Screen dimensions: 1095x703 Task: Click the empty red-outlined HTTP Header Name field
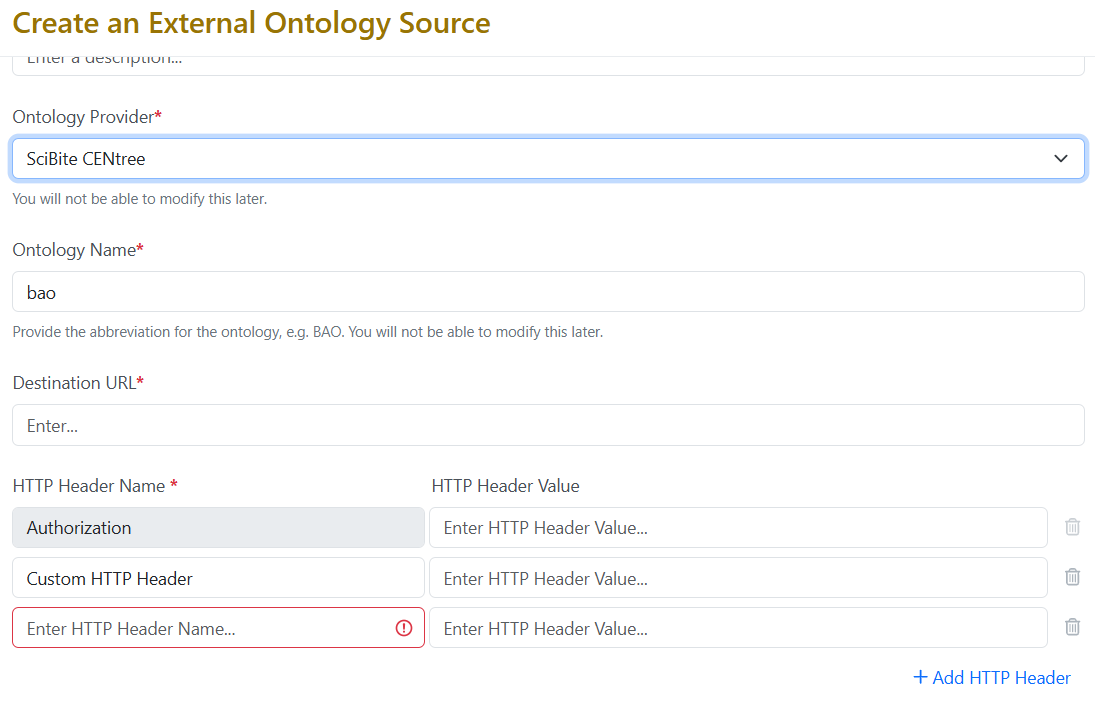(x=218, y=628)
